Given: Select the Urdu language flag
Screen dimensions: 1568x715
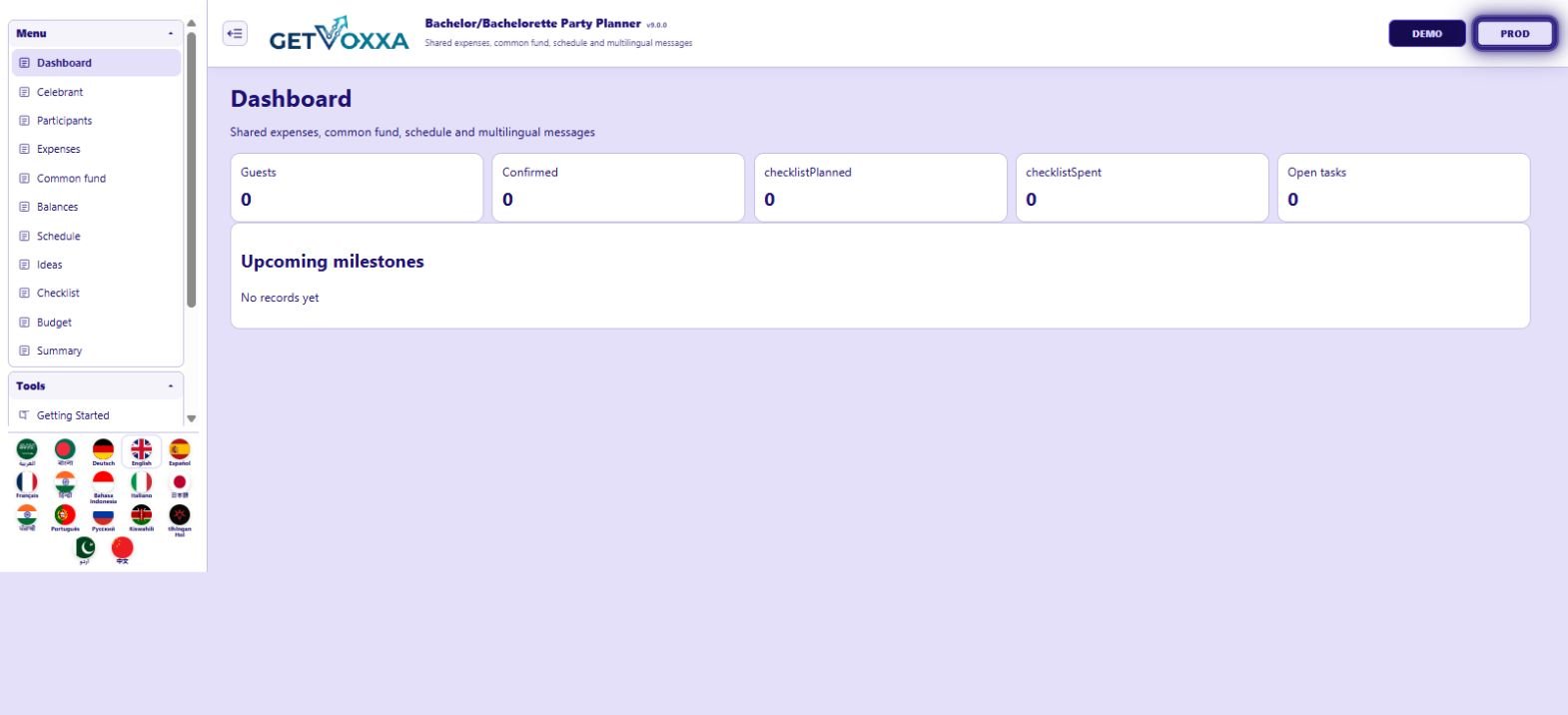Looking at the screenshot, I should [x=85, y=549].
